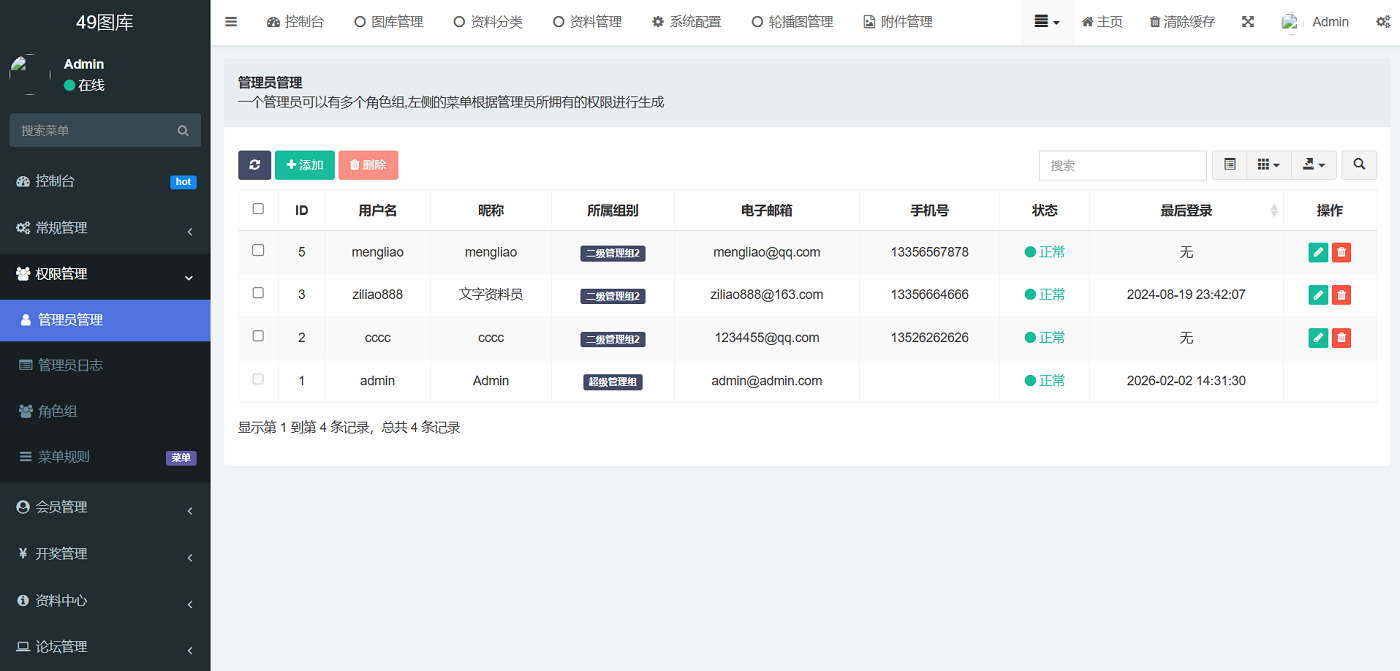Click 清除缓存 in the top bar
This screenshot has height=671, width=1400.
pyautogui.click(x=1182, y=21)
